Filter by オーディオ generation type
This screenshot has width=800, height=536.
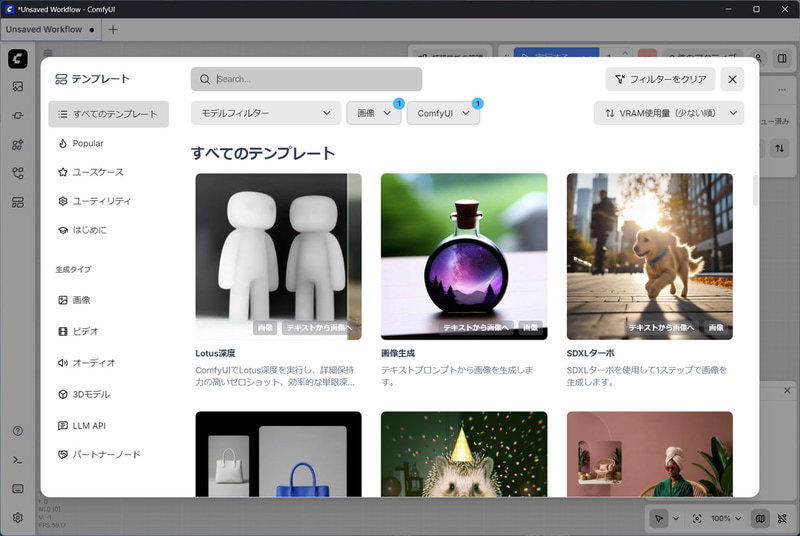point(109,363)
